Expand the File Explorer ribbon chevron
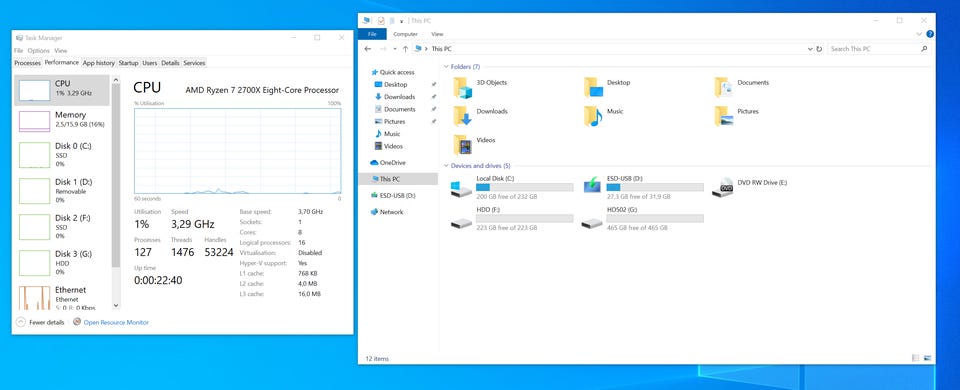Screen dimensions: 960x390 point(919,34)
